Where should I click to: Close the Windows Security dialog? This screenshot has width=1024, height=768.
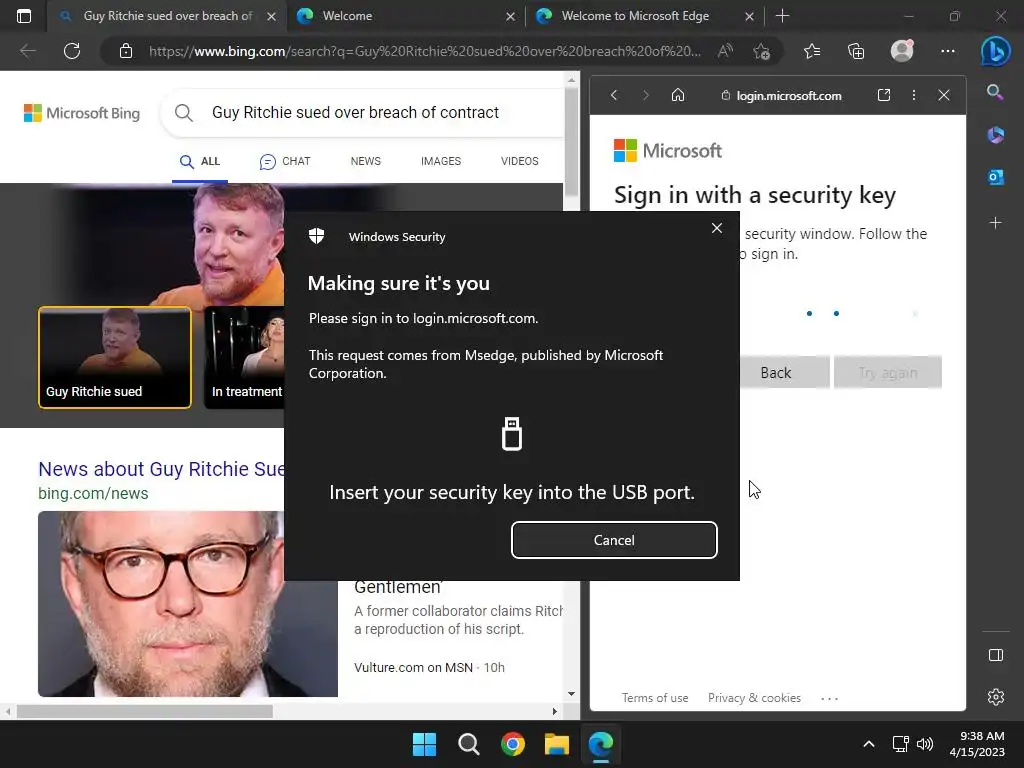pos(716,228)
